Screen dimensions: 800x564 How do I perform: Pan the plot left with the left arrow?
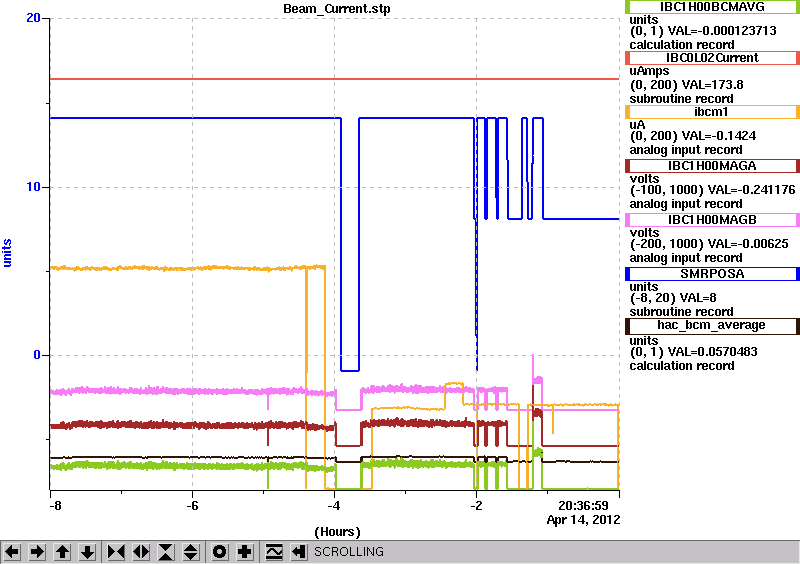12,552
